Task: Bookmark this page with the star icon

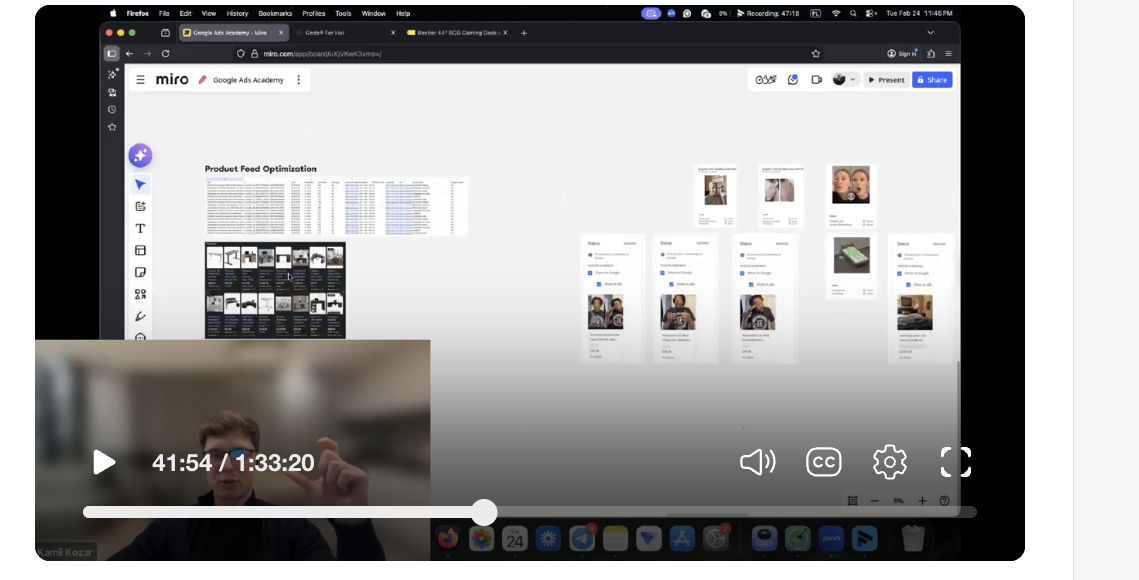Action: (x=816, y=54)
